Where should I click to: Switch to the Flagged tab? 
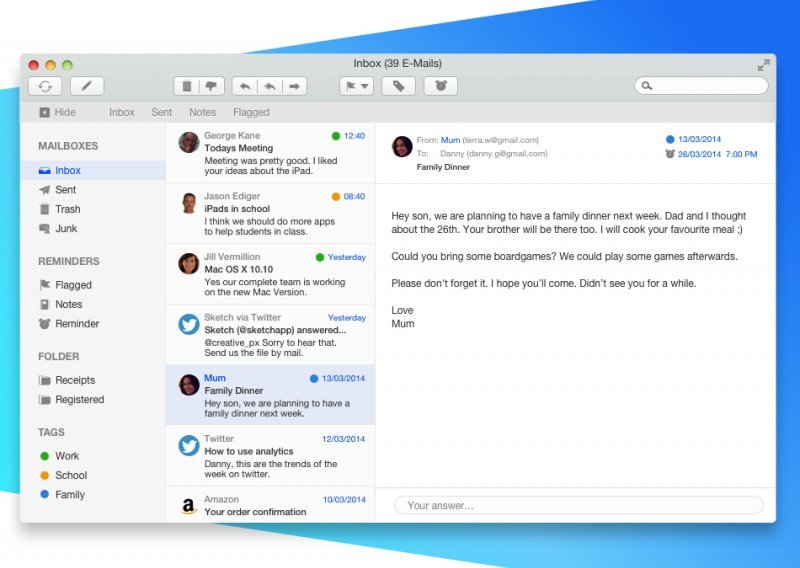click(251, 113)
